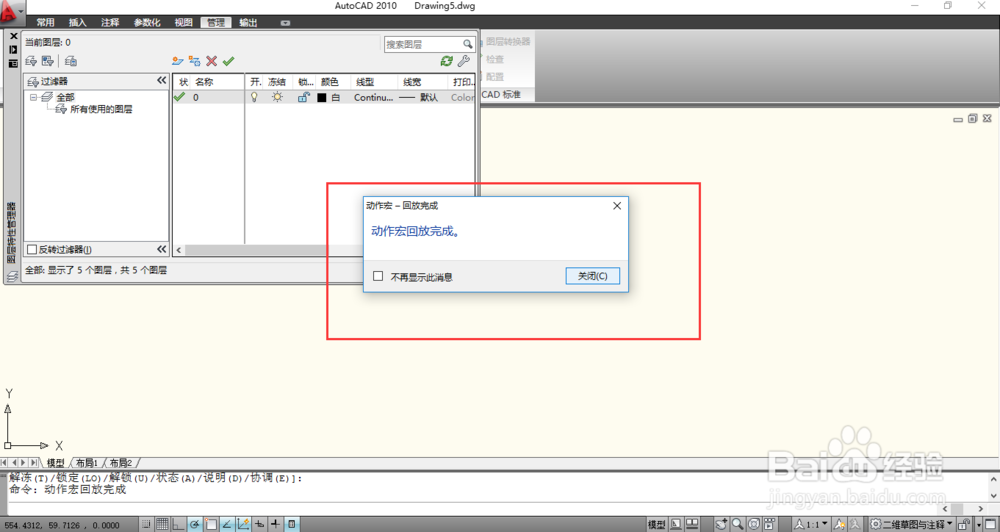Click the New Group Filter icon
The width and height of the screenshot is (1000, 532).
[47, 61]
